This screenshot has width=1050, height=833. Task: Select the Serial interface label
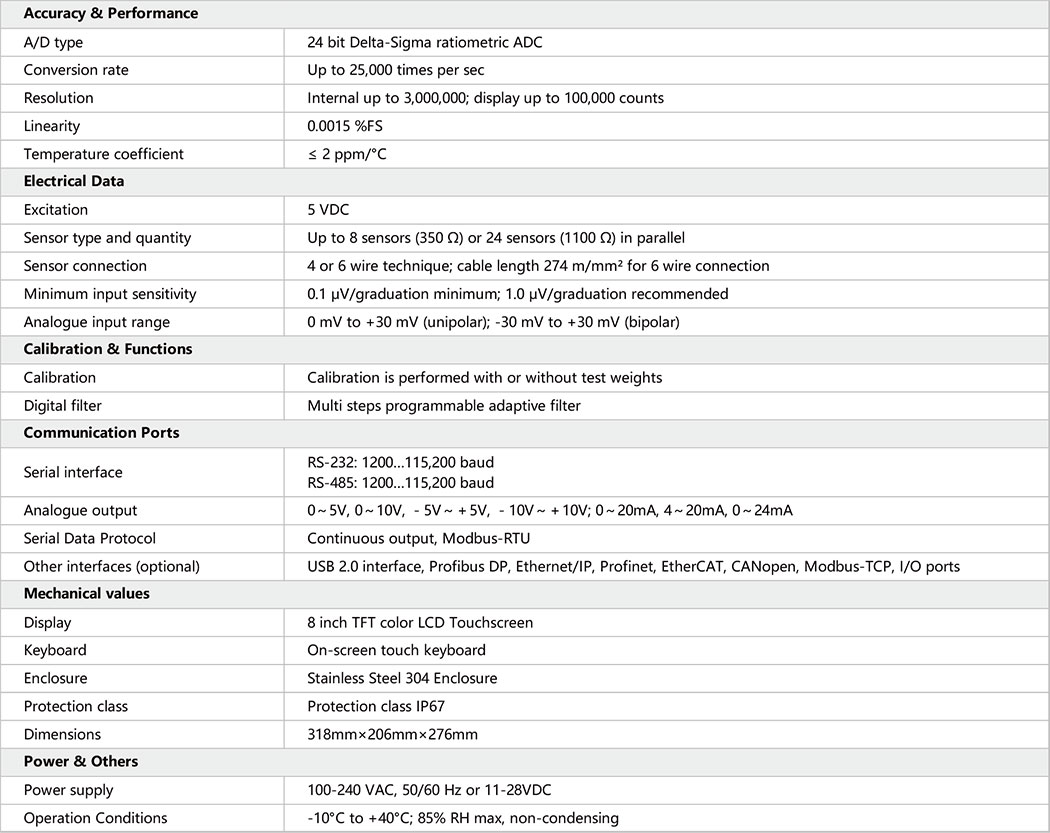pyautogui.click(x=73, y=472)
